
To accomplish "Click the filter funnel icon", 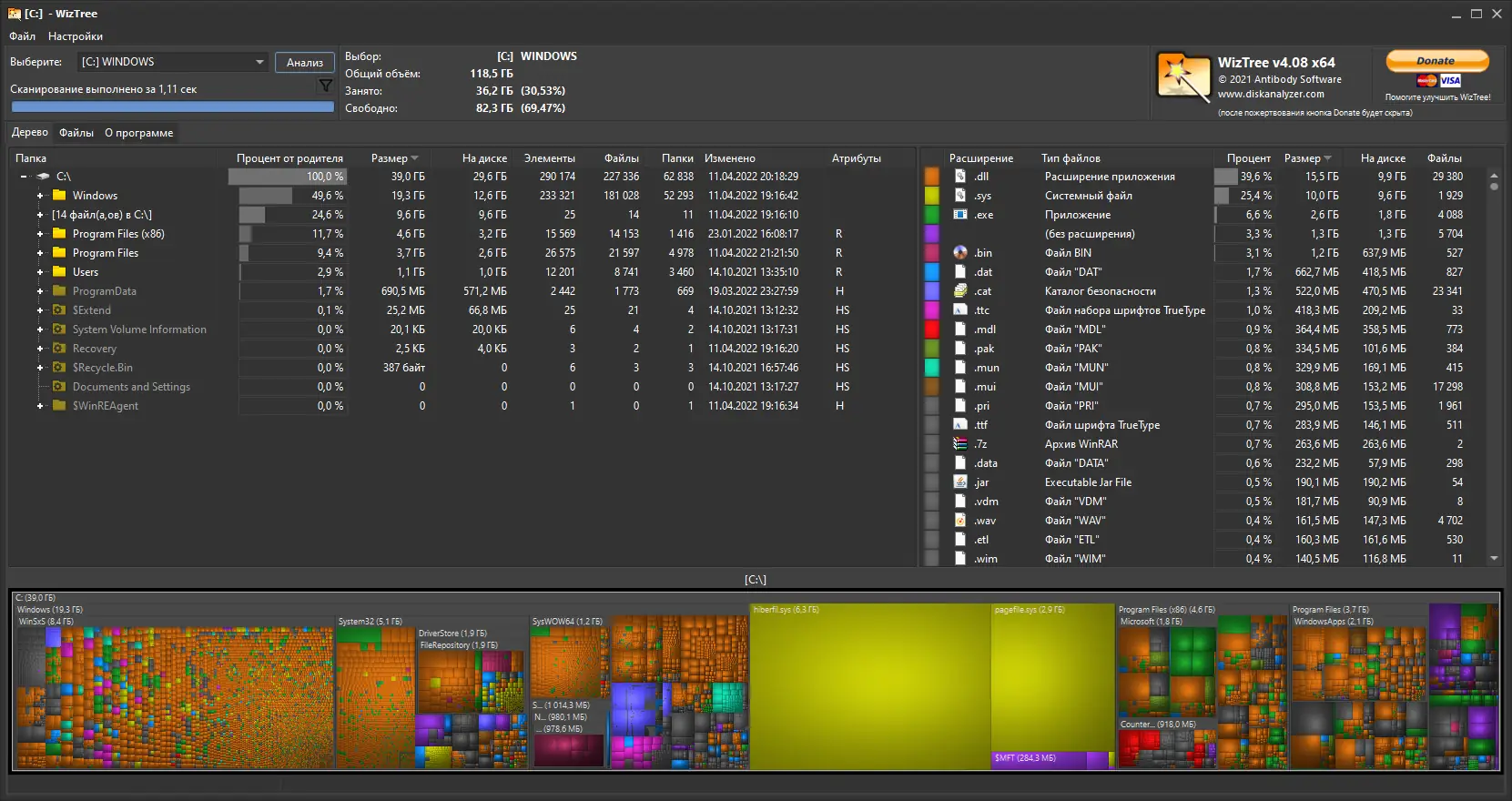I will click(325, 86).
